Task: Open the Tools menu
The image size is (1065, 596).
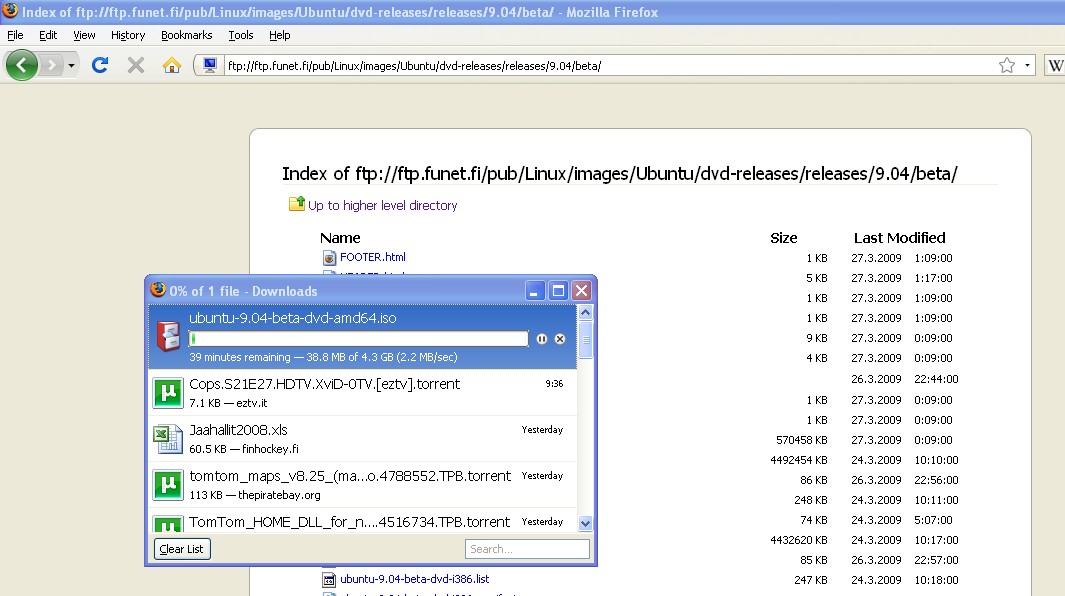Action: pyautogui.click(x=241, y=35)
